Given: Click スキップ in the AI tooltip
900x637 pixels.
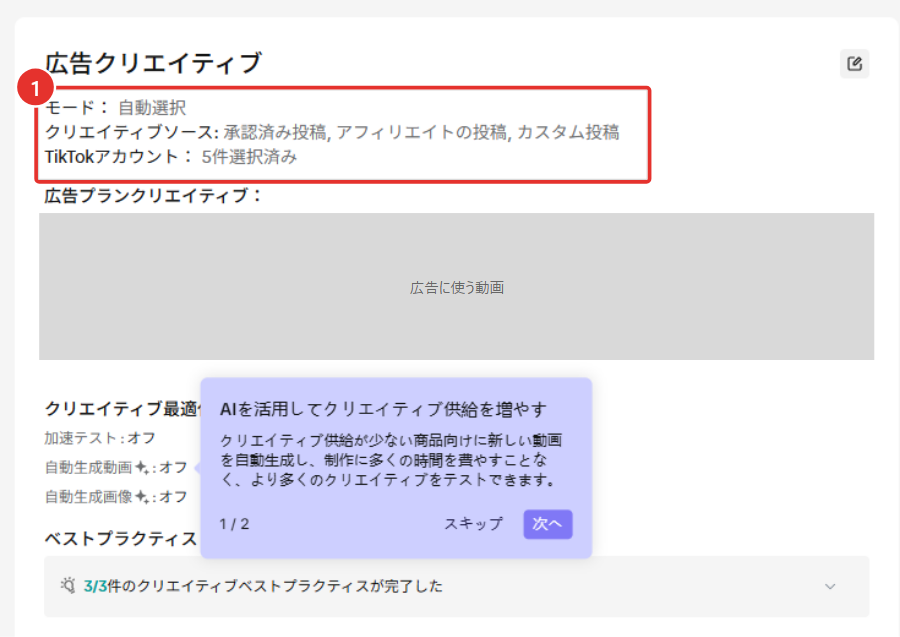Looking at the screenshot, I should [474, 524].
